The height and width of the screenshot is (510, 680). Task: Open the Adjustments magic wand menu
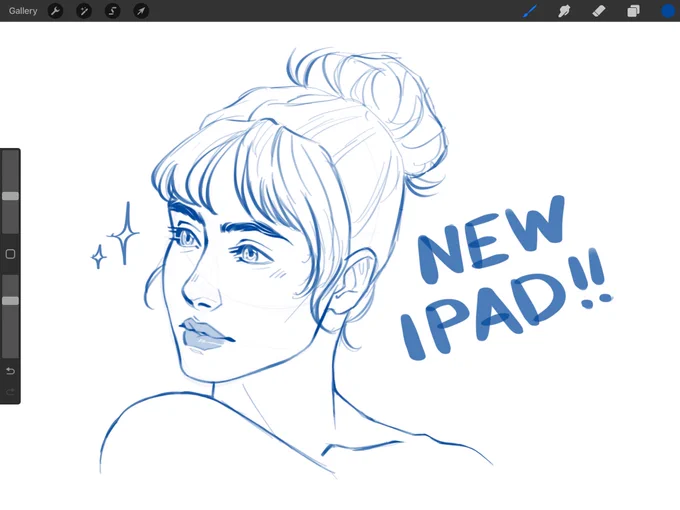[84, 11]
